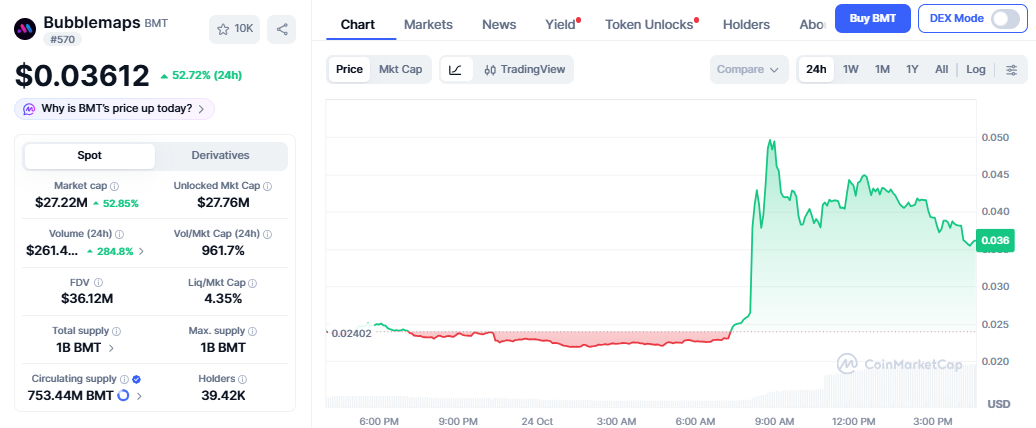Viewport: 1036px width, 428px height.
Task: Set chart range to 1Y
Action: pos(912,69)
